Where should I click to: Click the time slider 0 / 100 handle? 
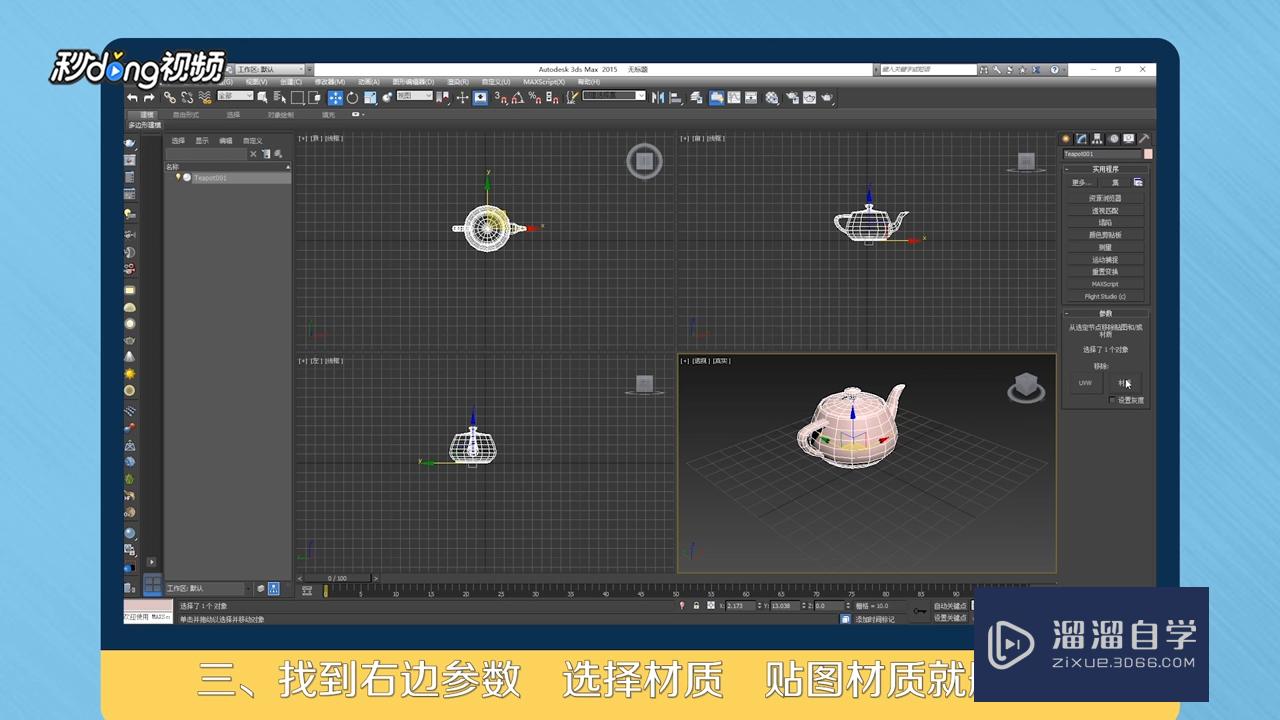(x=337, y=578)
